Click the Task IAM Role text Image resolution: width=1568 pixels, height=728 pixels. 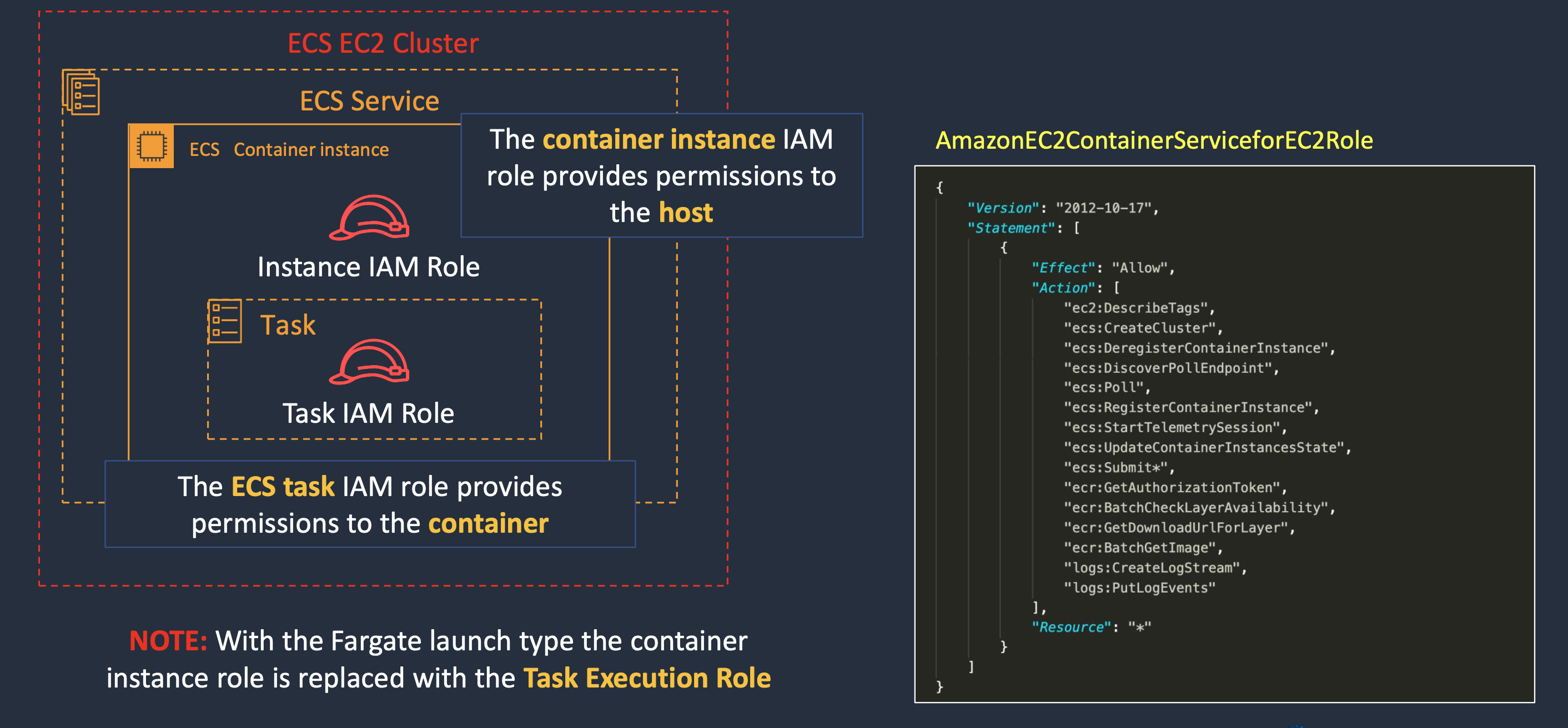click(368, 413)
